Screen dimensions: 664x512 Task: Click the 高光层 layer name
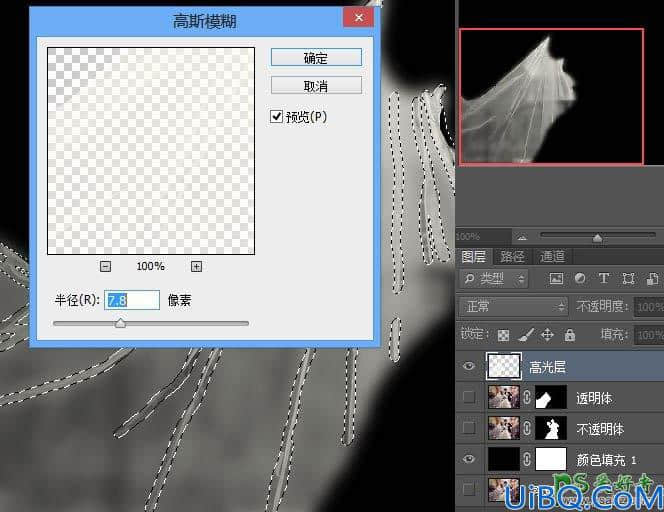pyautogui.click(x=547, y=367)
